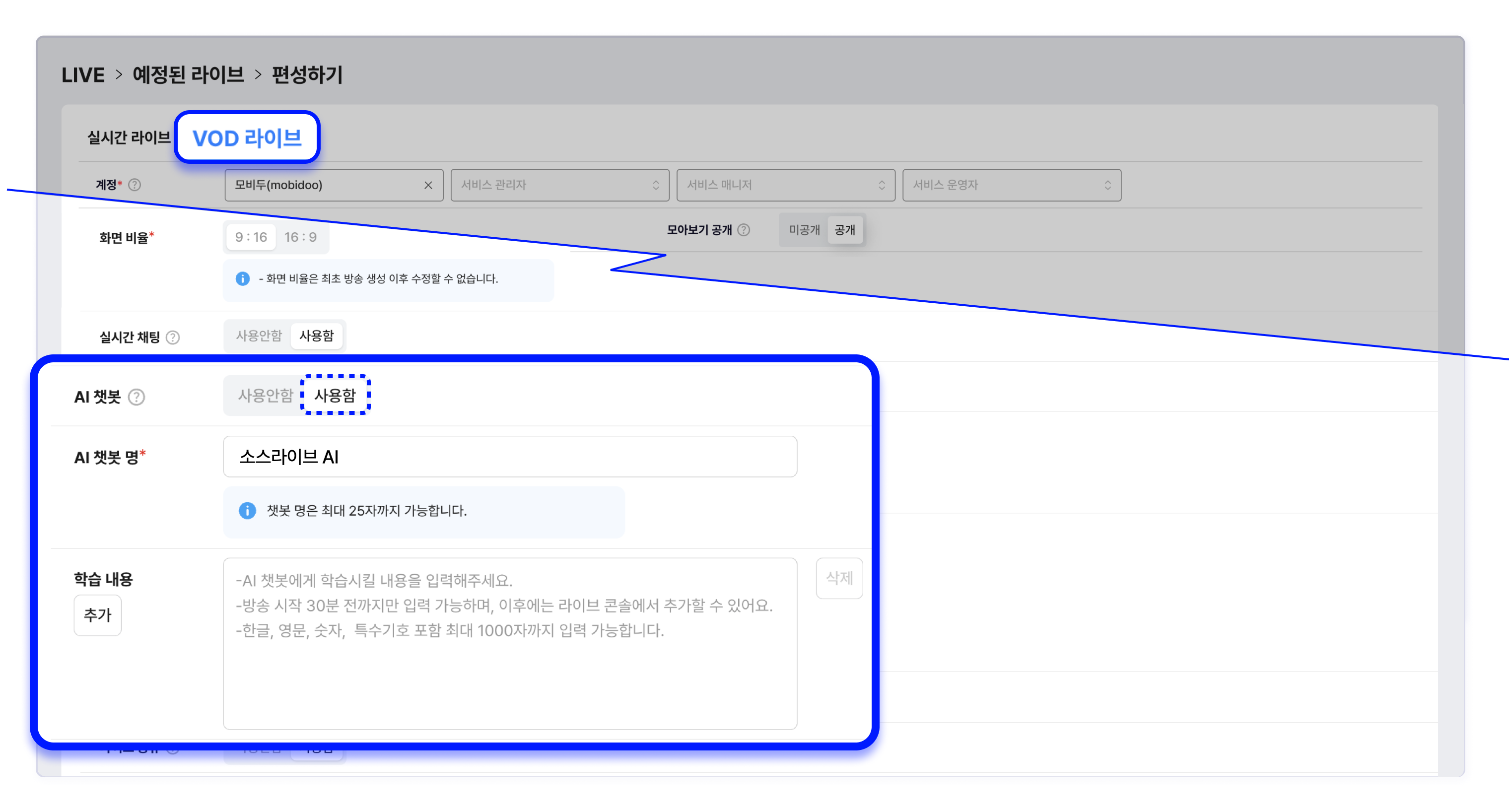This screenshot has width=1509, height=812.
Task: Enable AI 챗봇 with 사용함
Action: (x=335, y=396)
